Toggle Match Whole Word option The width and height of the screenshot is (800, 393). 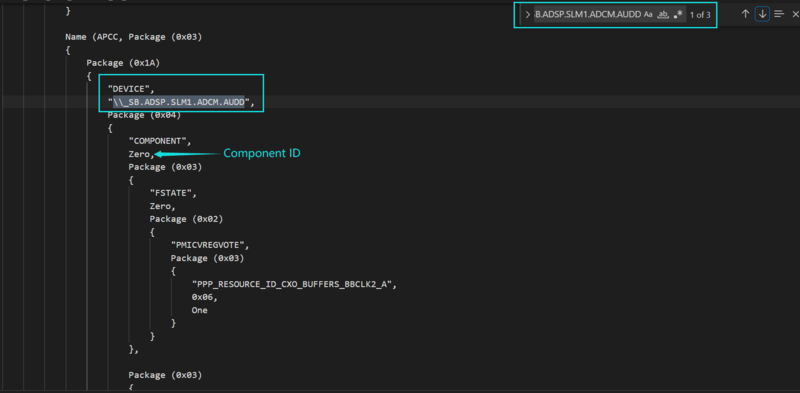tap(663, 15)
